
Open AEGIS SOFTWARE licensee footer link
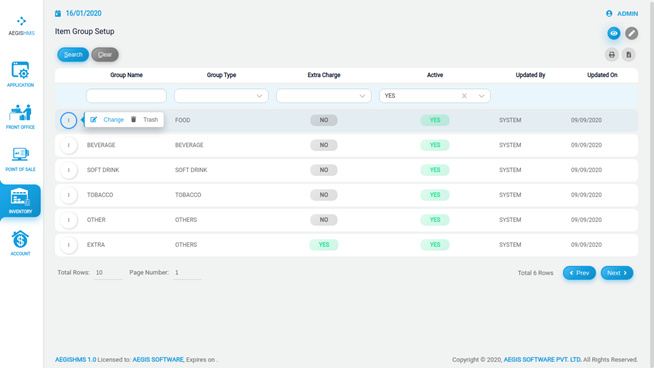(x=158, y=360)
